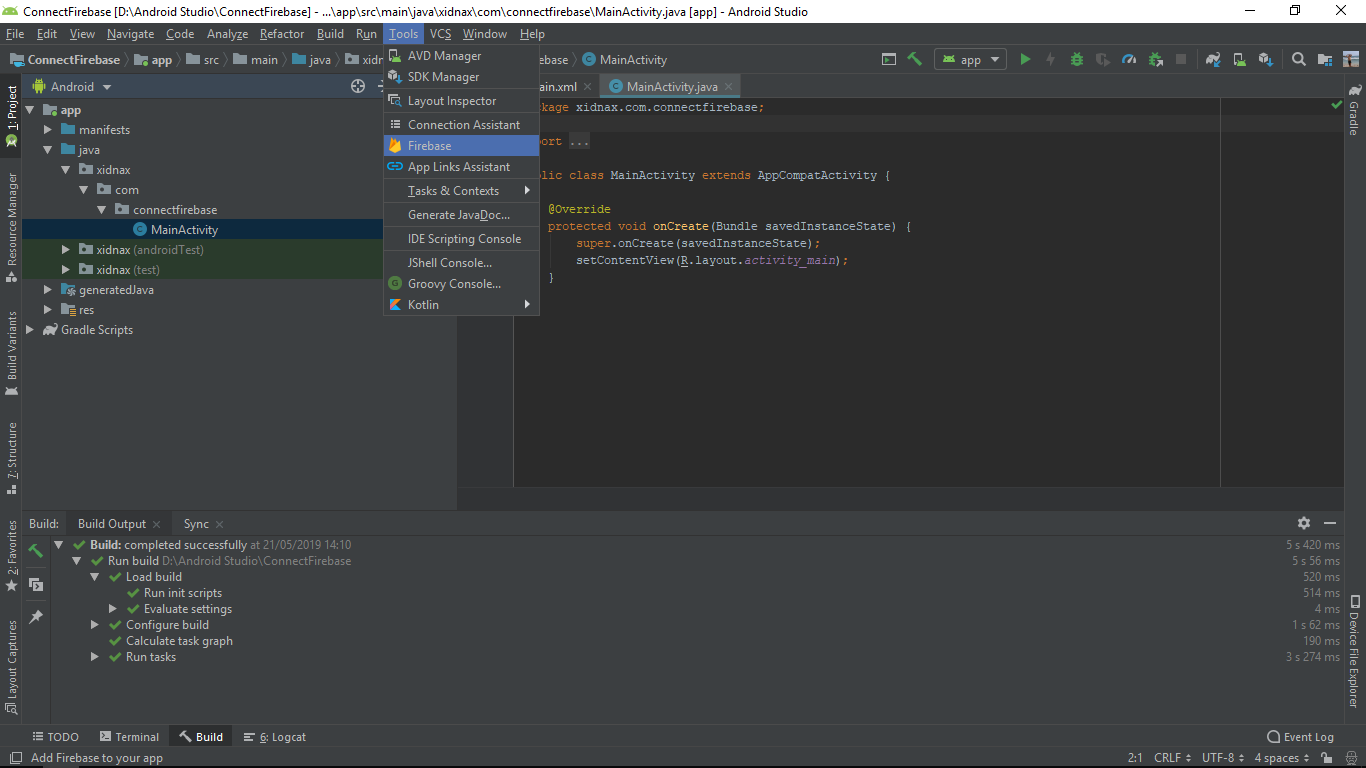Choose App Links Assistant menu entry
Image resolution: width=1366 pixels, height=768 pixels.
[x=461, y=167]
